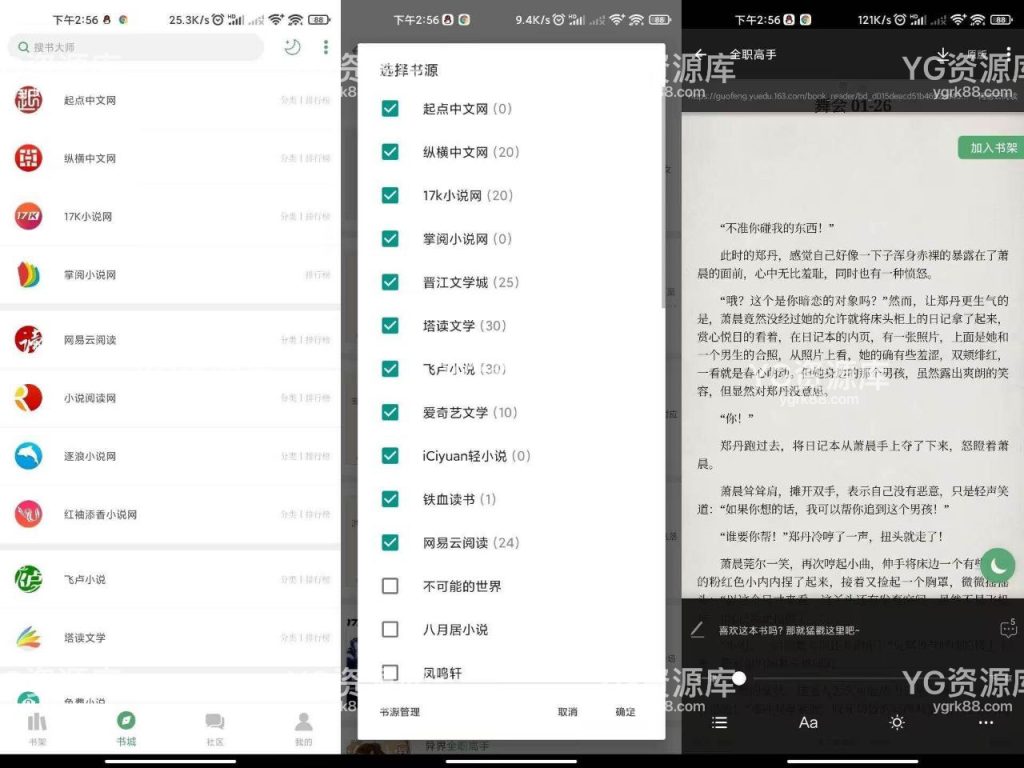Image resolution: width=1024 pixels, height=768 pixels.
Task: Open the comment bubble icon showing 5
Action: click(1008, 629)
